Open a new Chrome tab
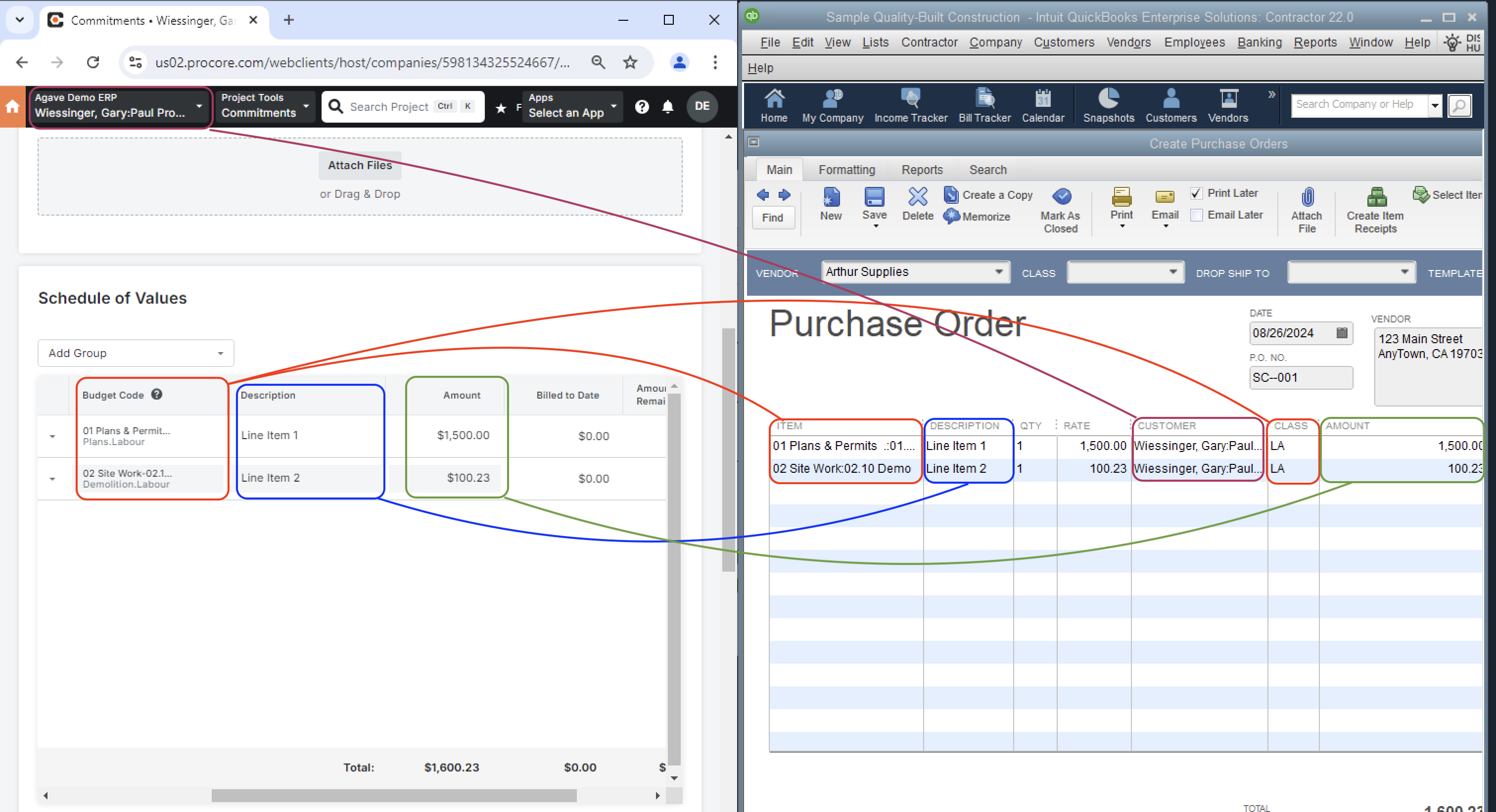This screenshot has height=812, width=1496. [288, 20]
